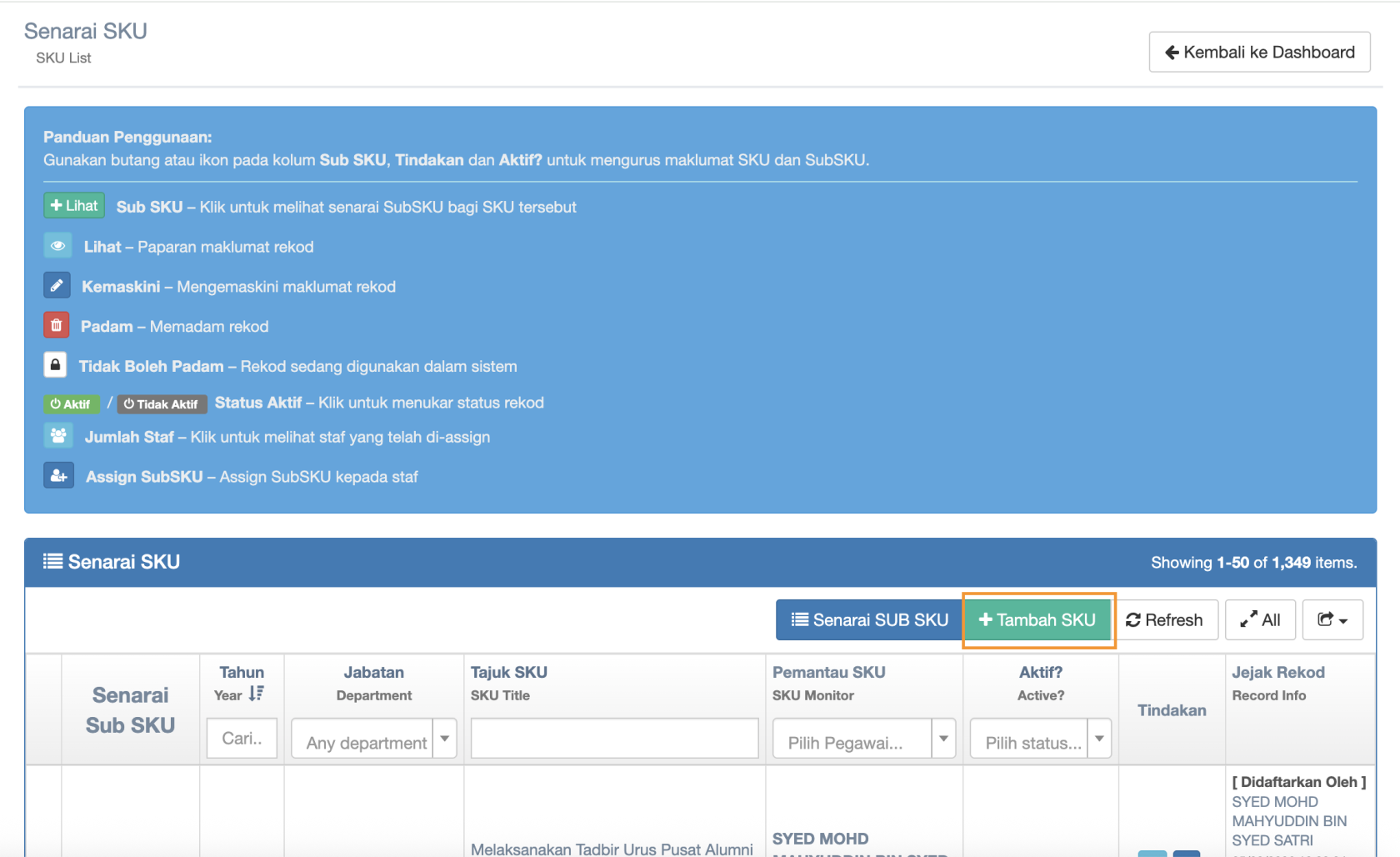The height and width of the screenshot is (857, 1400).
Task: Click the Assign SubSKU user-plus icon
Action: 58,476
